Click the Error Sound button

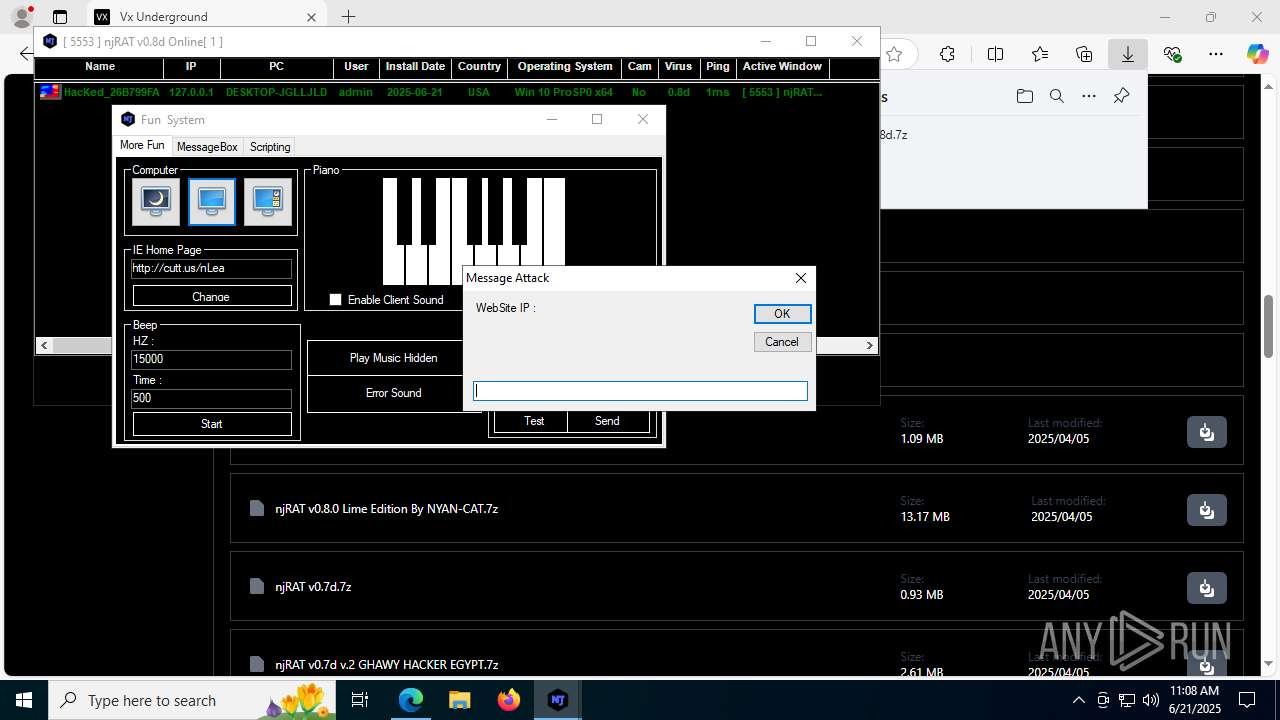(x=393, y=393)
